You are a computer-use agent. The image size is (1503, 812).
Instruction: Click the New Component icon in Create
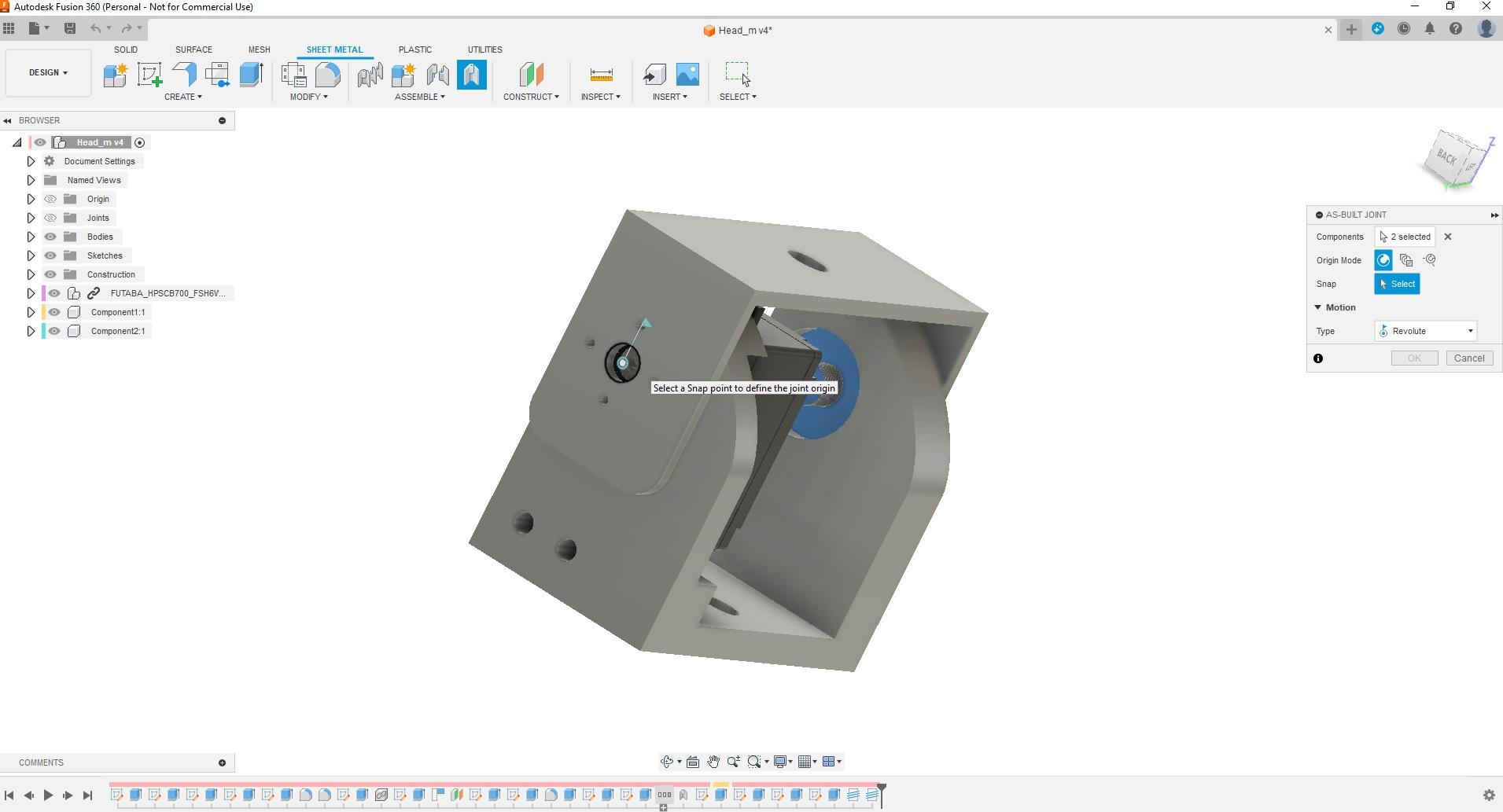(115, 75)
